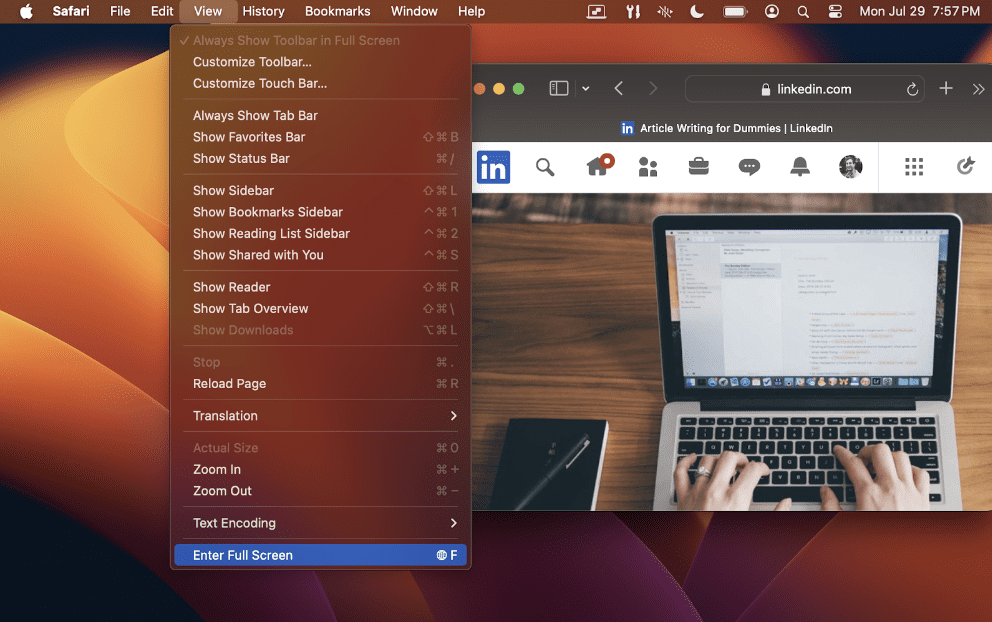The image size is (992, 622).
Task: Open the tab group chevron dropdown
Action: point(585,88)
